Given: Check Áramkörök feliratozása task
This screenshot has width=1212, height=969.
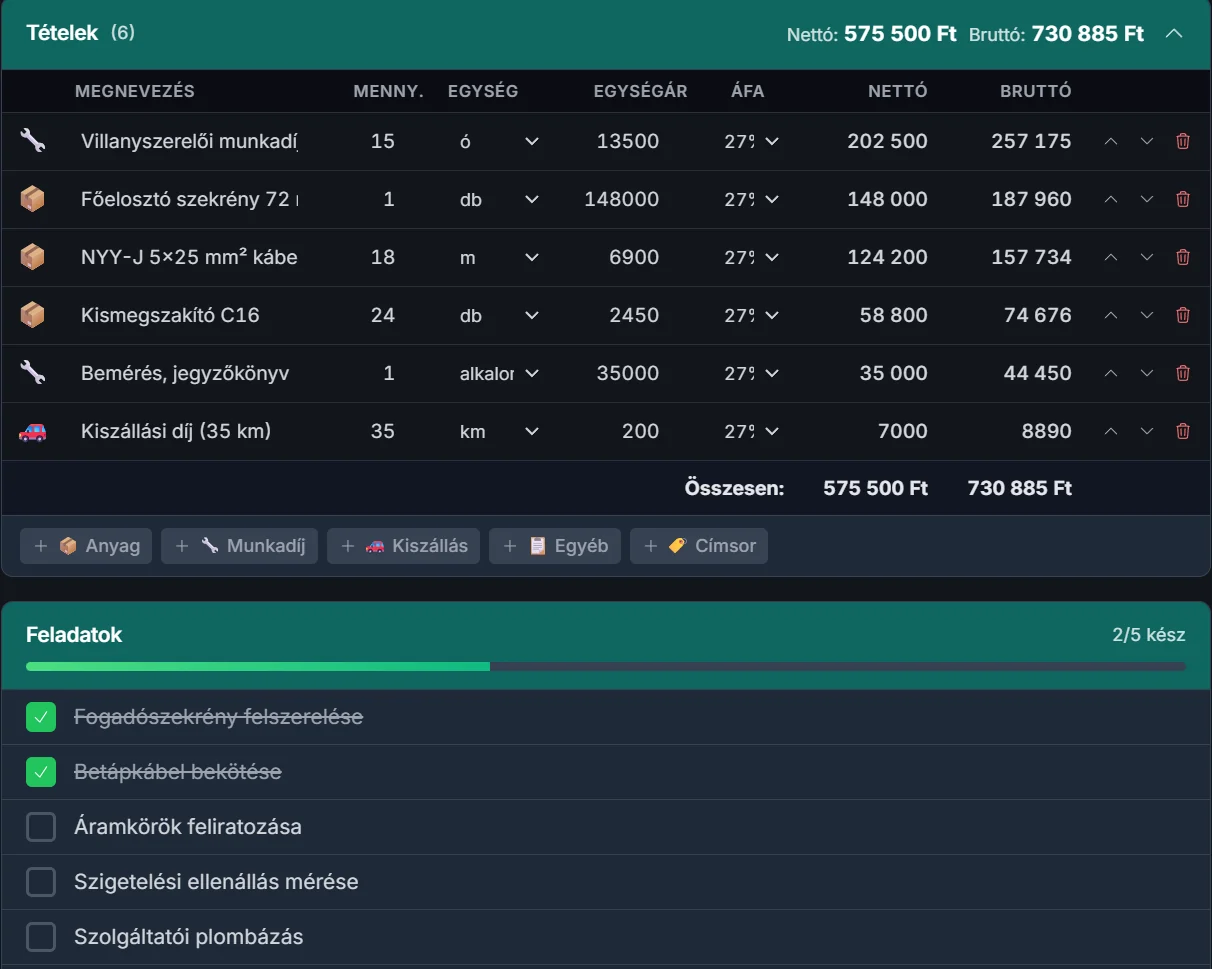Looking at the screenshot, I should coord(41,827).
